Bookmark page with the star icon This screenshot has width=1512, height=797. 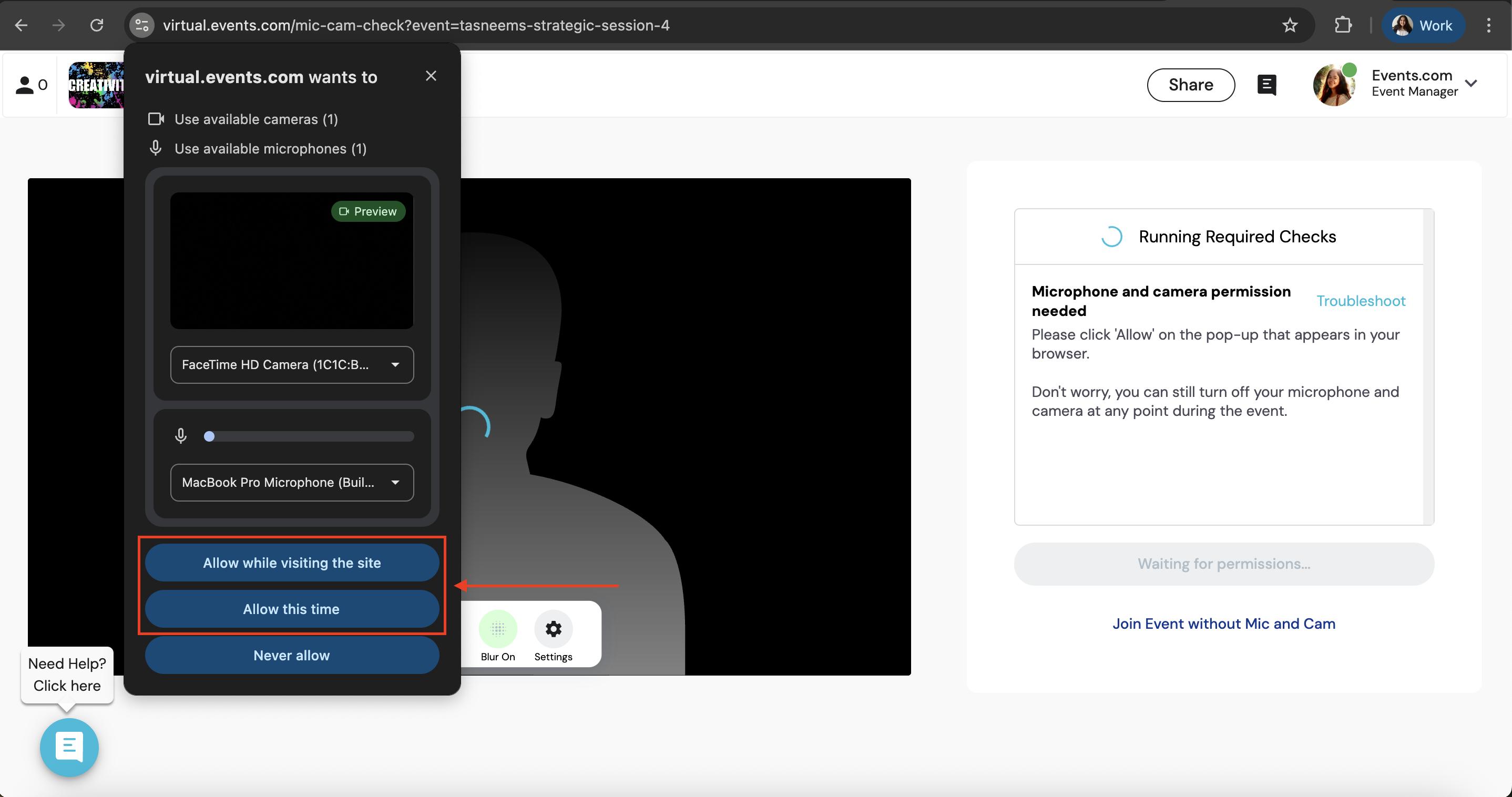1290,25
